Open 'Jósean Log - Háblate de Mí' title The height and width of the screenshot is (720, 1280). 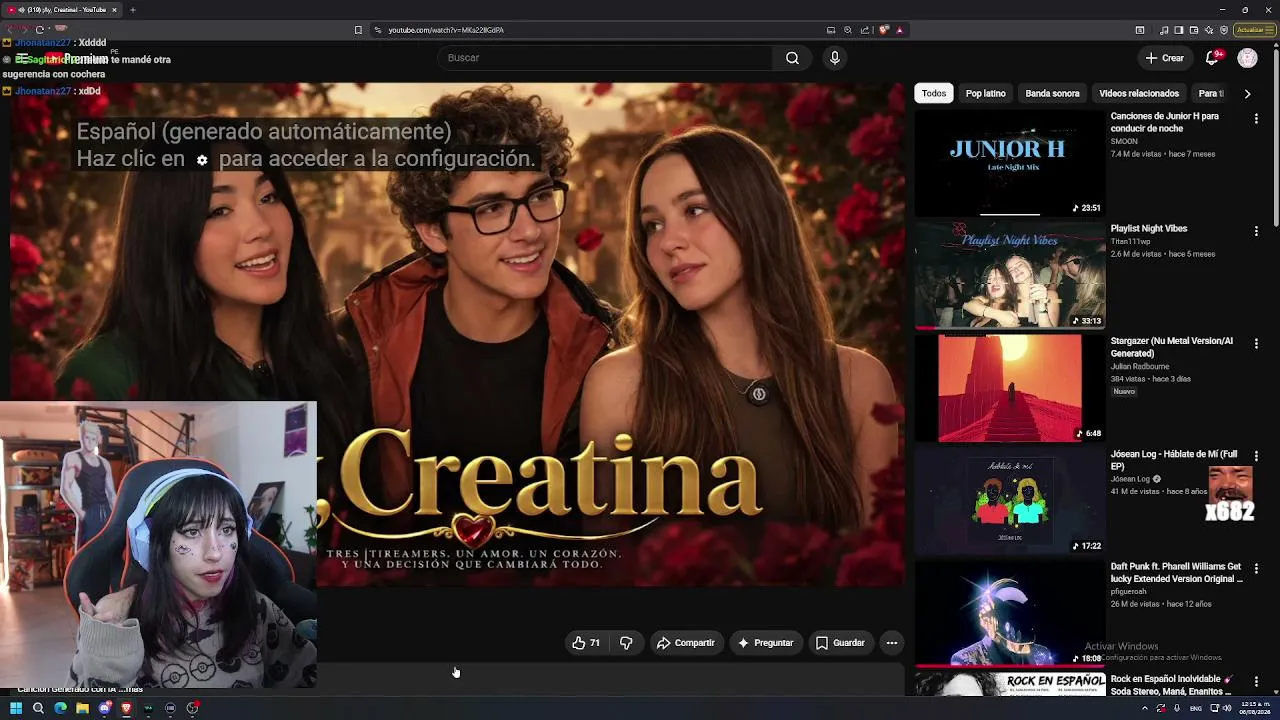coord(1174,460)
